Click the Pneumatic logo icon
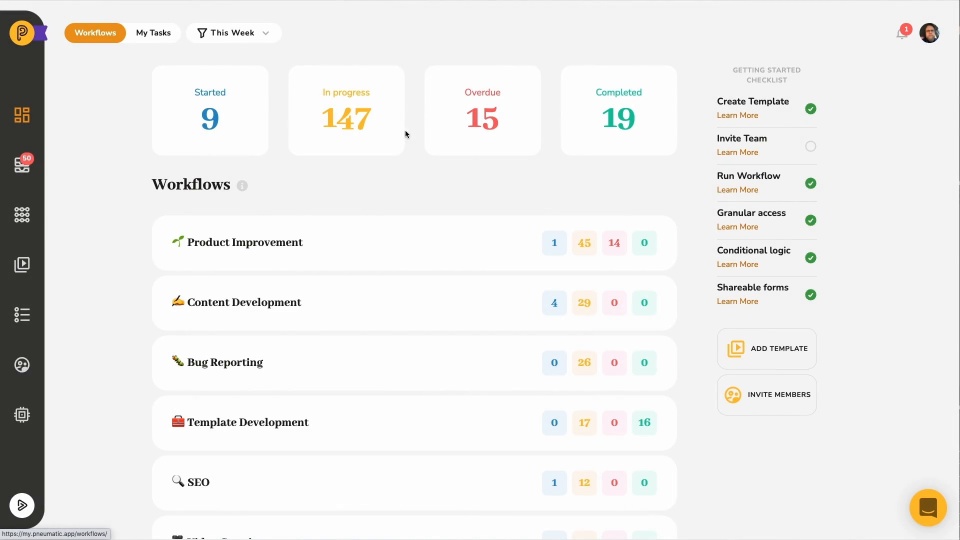This screenshot has width=960, height=540. tap(22, 32)
